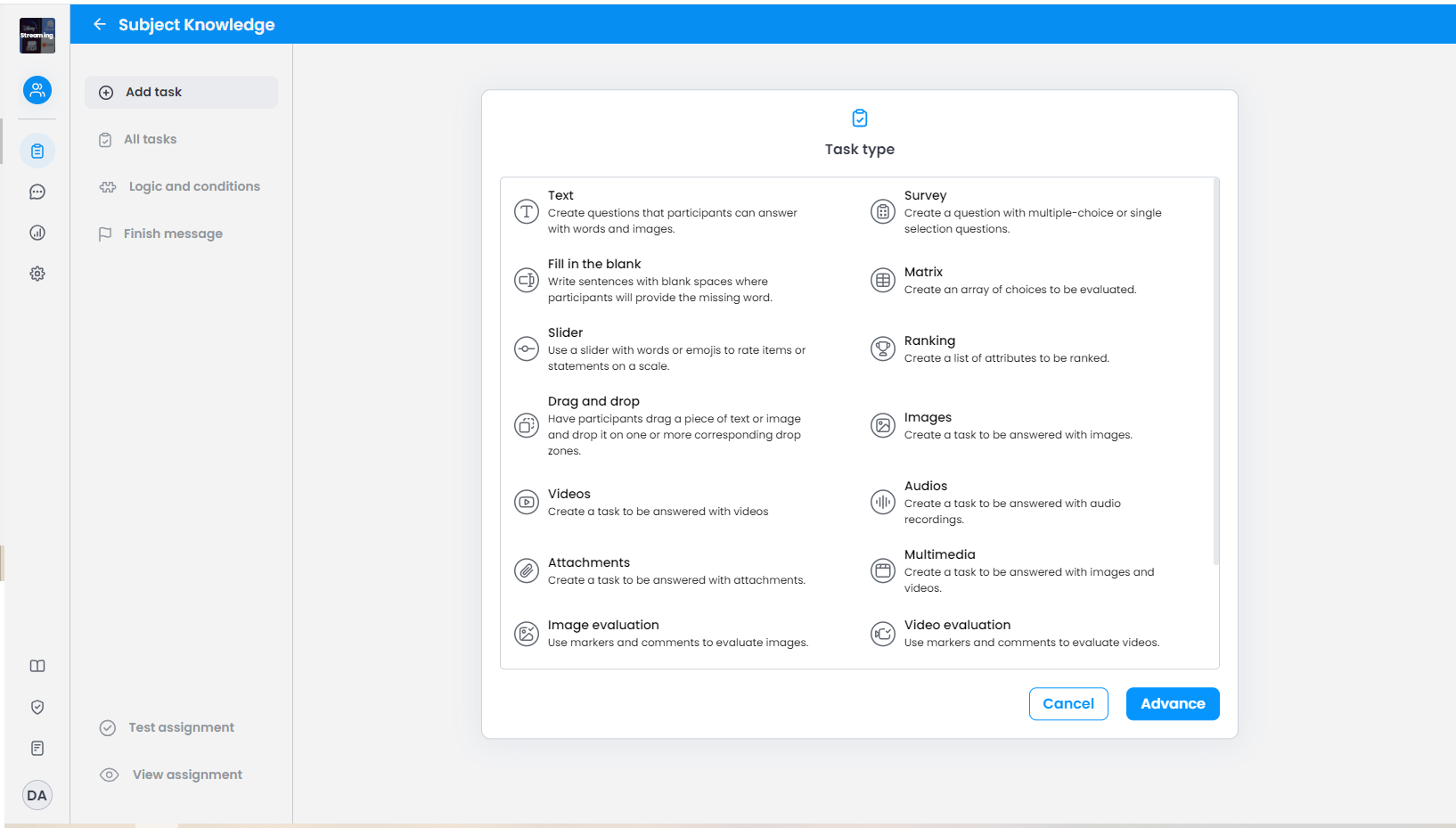Click the Cancel button
The height and width of the screenshot is (828, 1456).
[x=1068, y=703]
